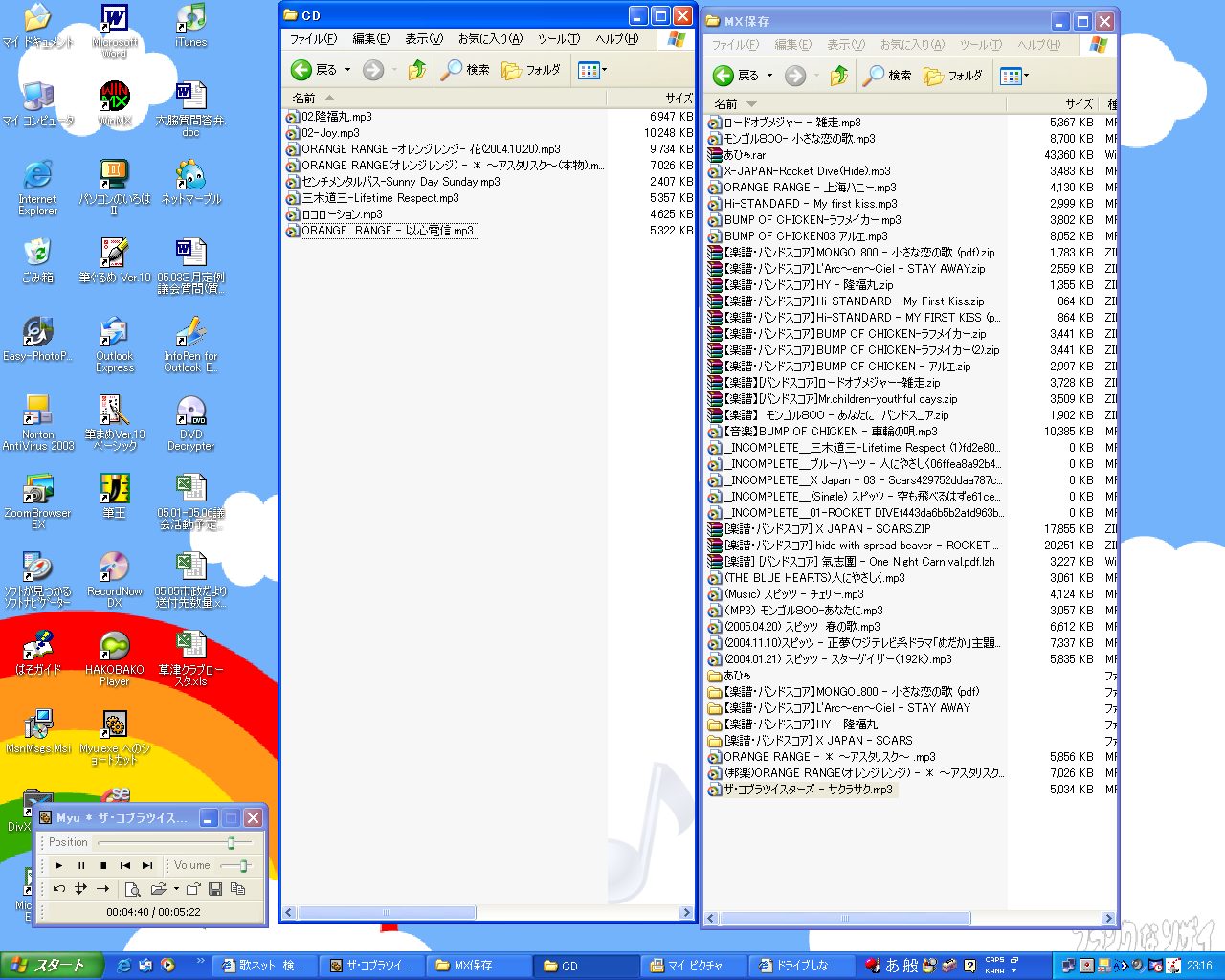The height and width of the screenshot is (980, 1225).
Task: Click the フォルダ button in CD window
Action: 531,70
